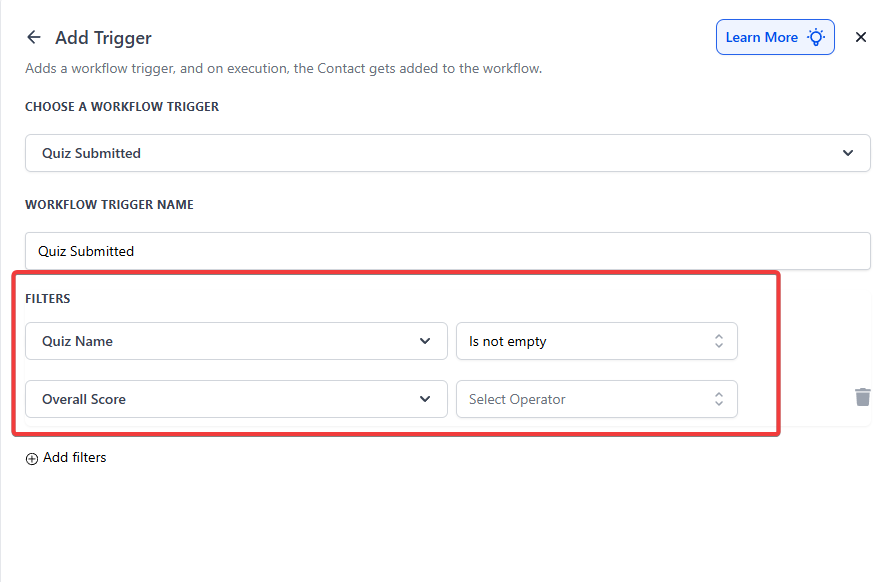The width and height of the screenshot is (893, 582).
Task: Click the chevron arrow in Quiz Name field
Action: (425, 341)
